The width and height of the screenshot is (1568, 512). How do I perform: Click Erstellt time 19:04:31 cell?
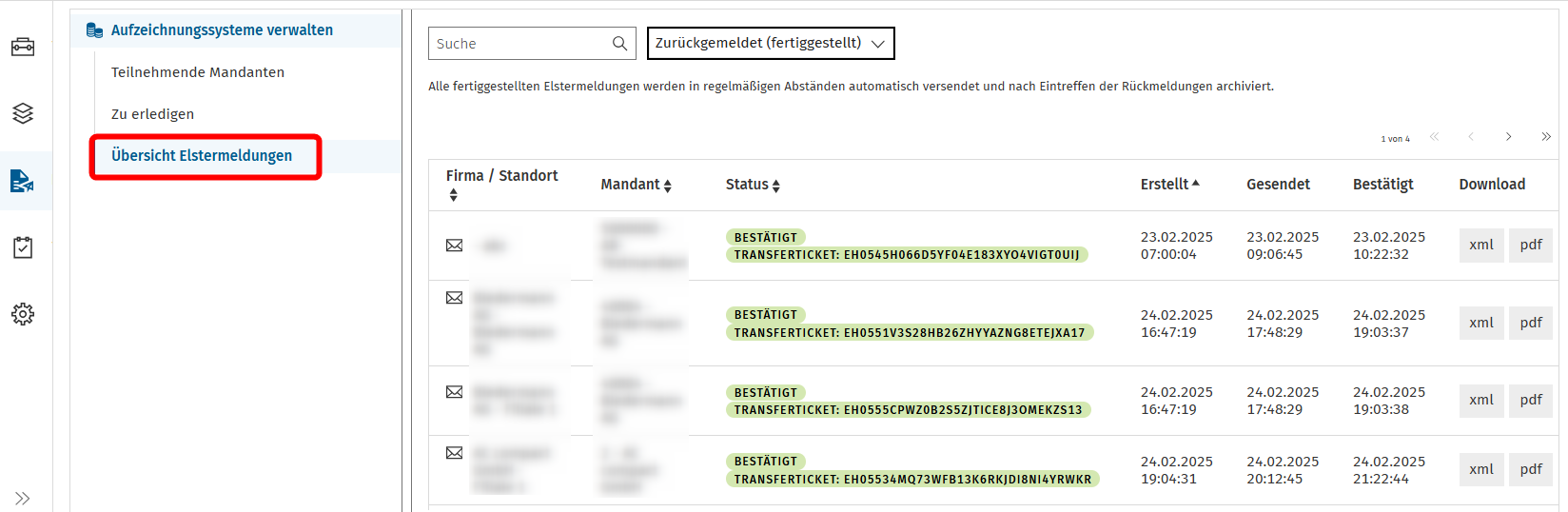coord(1168,480)
